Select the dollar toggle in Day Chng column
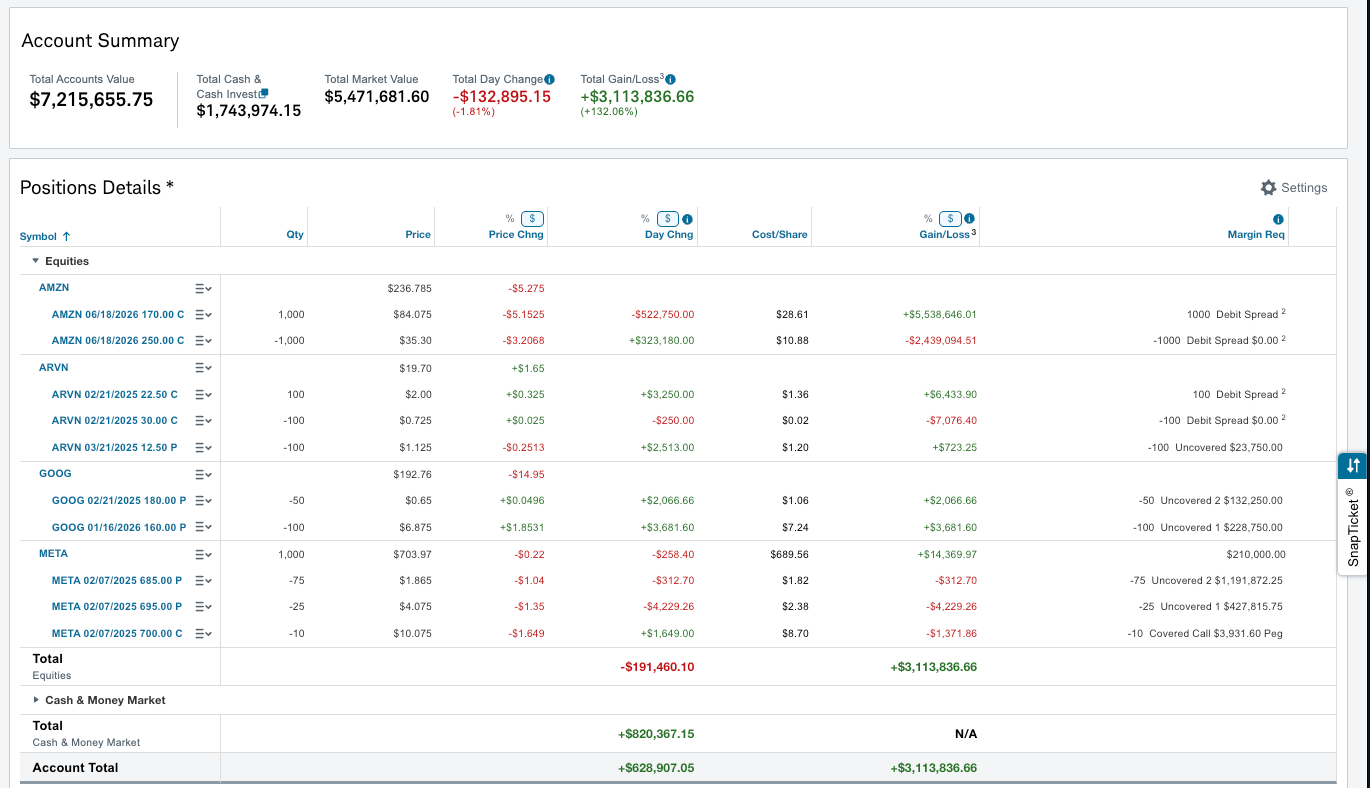1370x788 pixels. coord(669,219)
